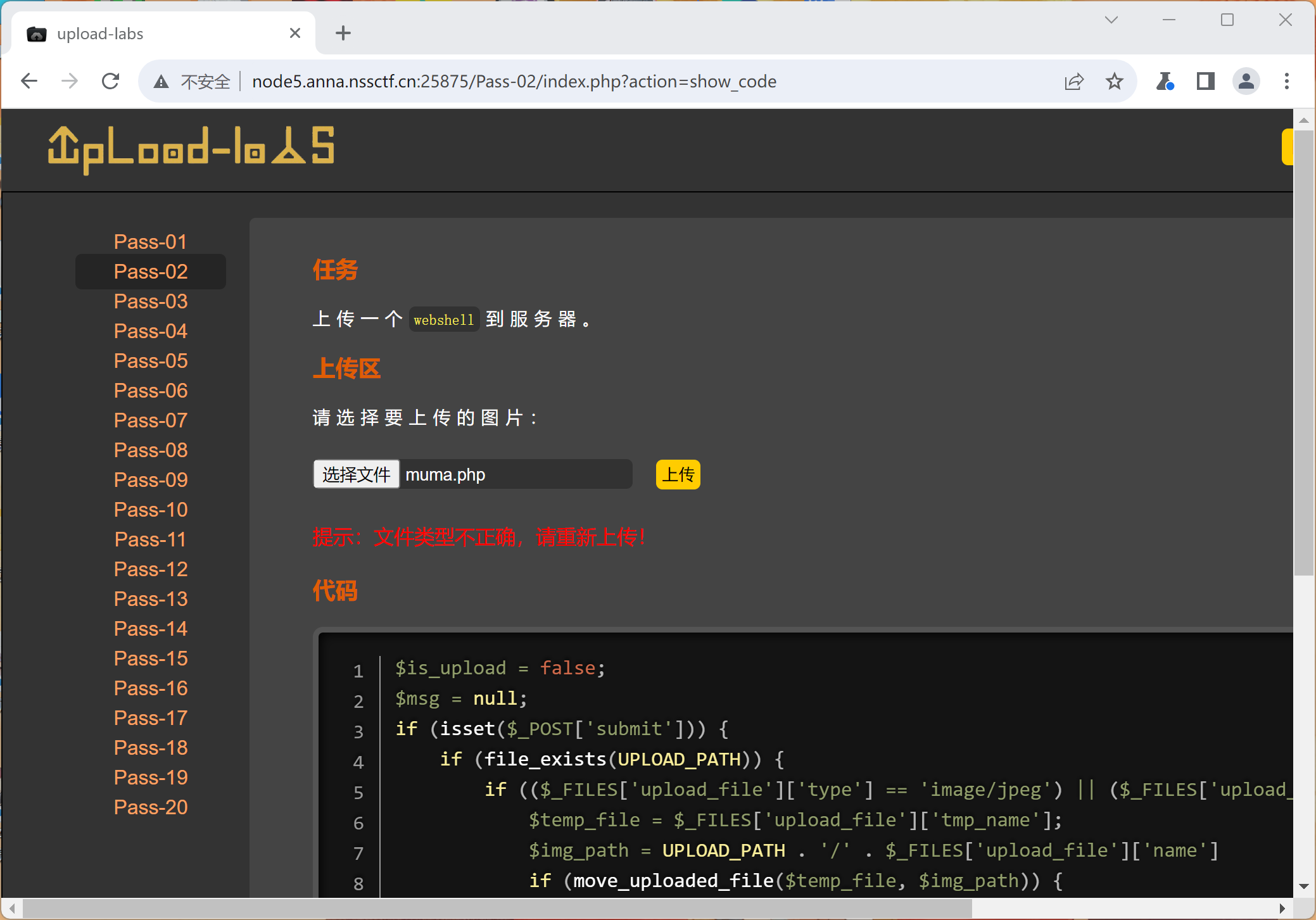
Task: Share this page via share icon
Action: click(x=1074, y=82)
